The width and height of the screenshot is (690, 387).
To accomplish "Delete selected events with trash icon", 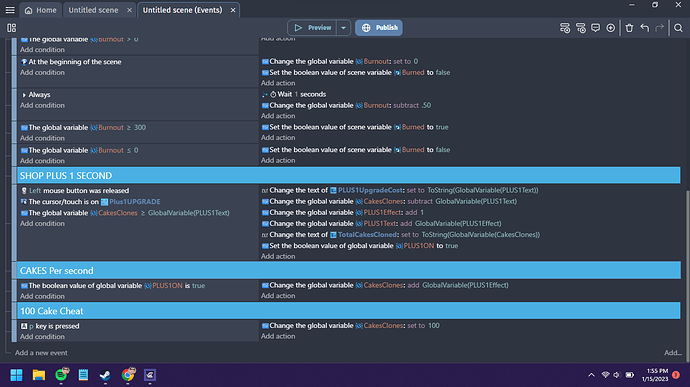I will [x=629, y=28].
